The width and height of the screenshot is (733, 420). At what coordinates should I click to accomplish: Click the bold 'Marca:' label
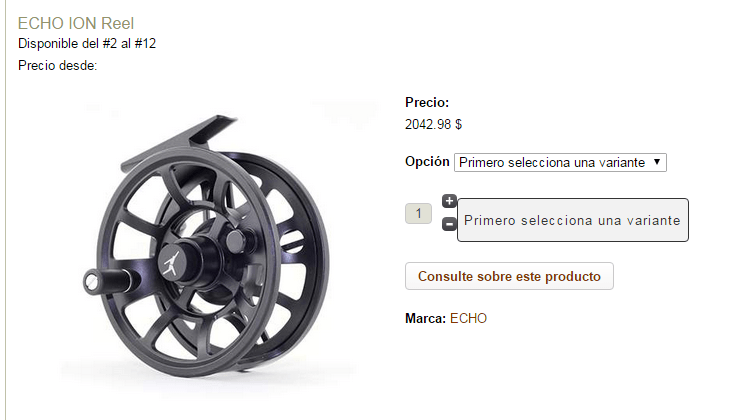point(425,319)
